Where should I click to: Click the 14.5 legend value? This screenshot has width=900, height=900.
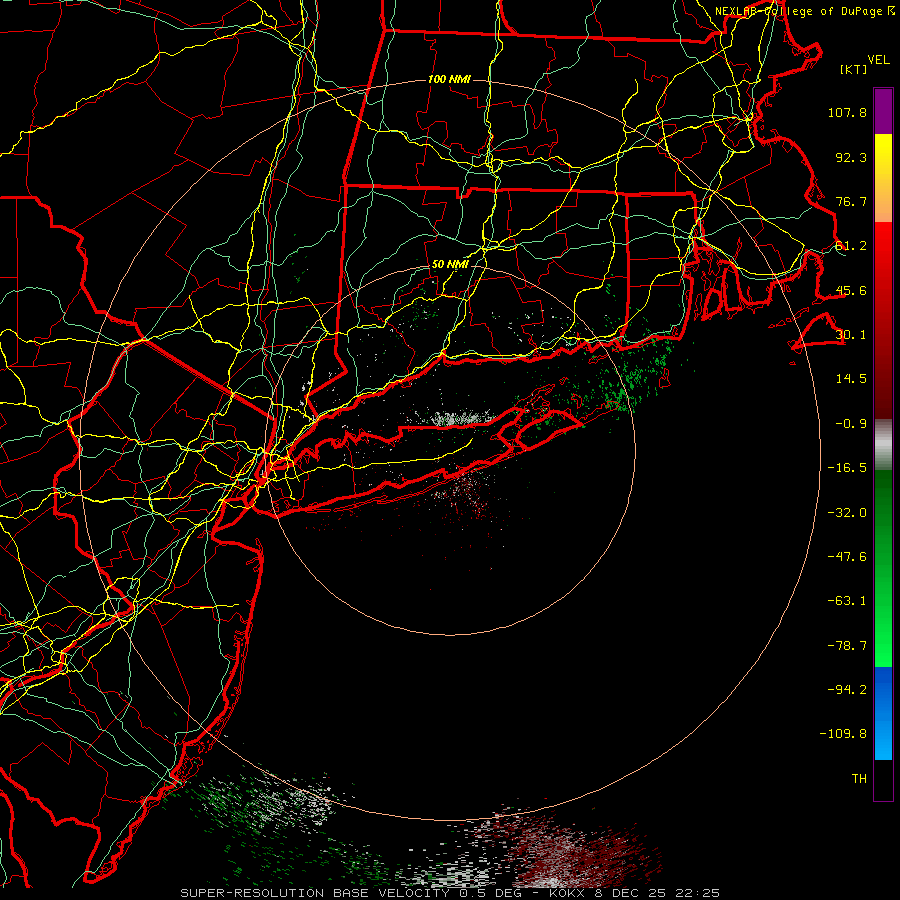851,379
